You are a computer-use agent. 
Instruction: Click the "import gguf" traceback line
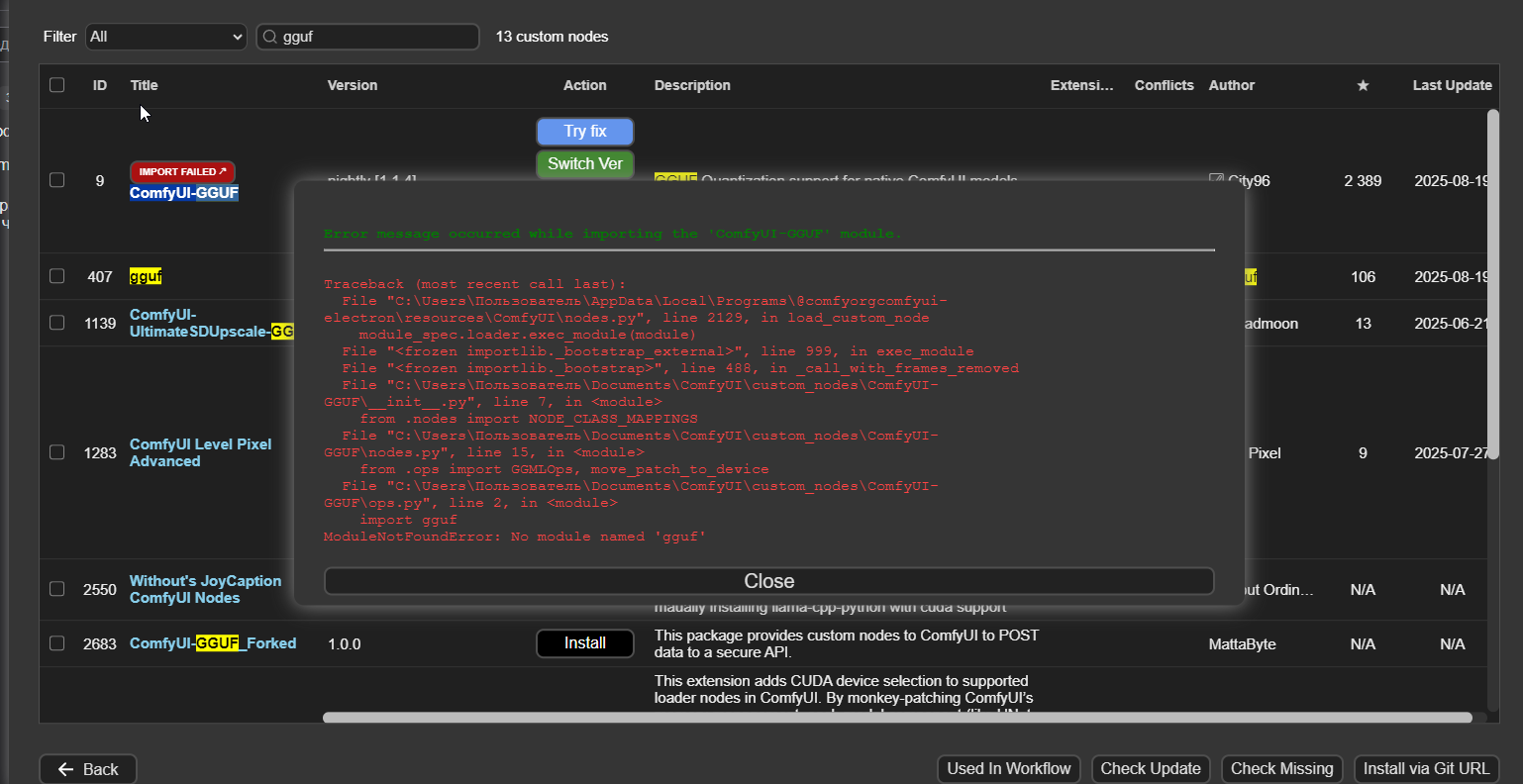coord(408,520)
